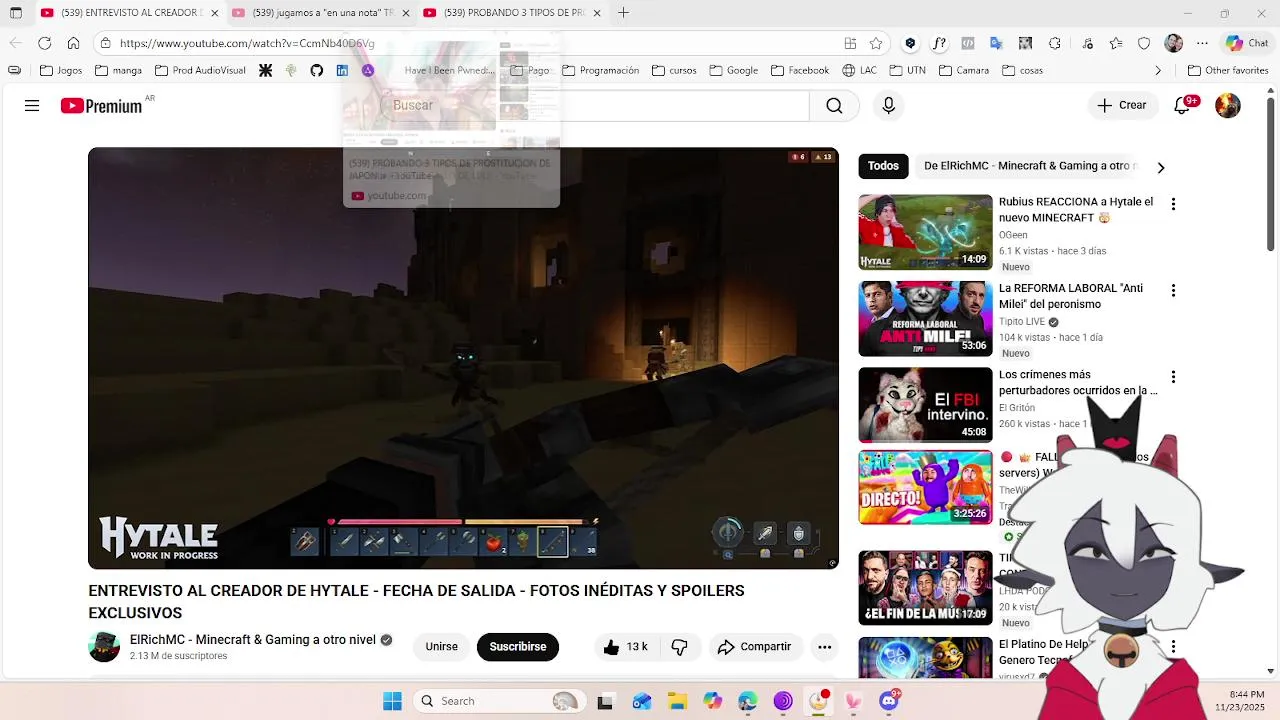Go to browser home page
1280x720 pixels.
73,43
